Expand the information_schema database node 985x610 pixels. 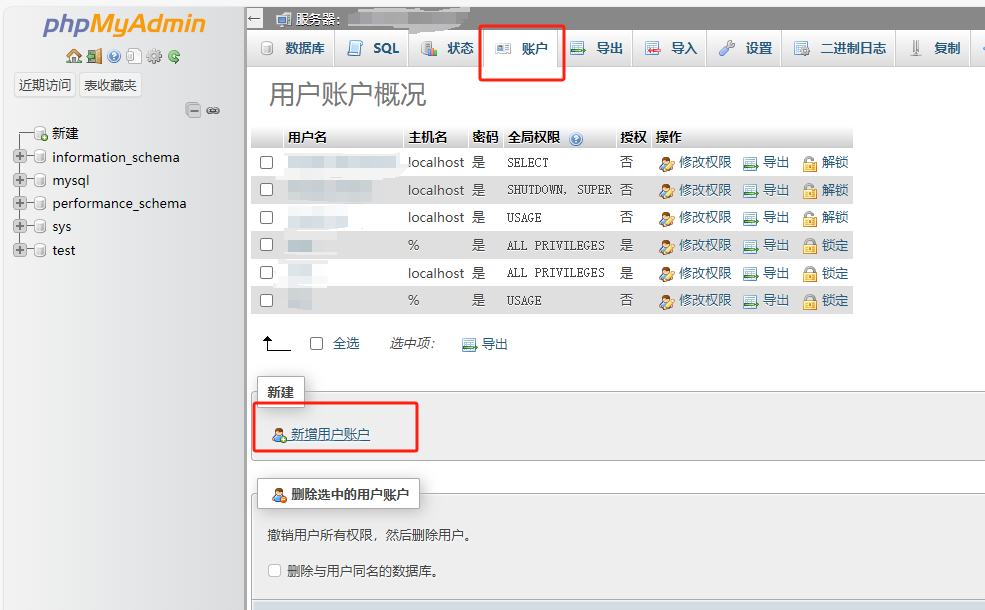click(20, 157)
